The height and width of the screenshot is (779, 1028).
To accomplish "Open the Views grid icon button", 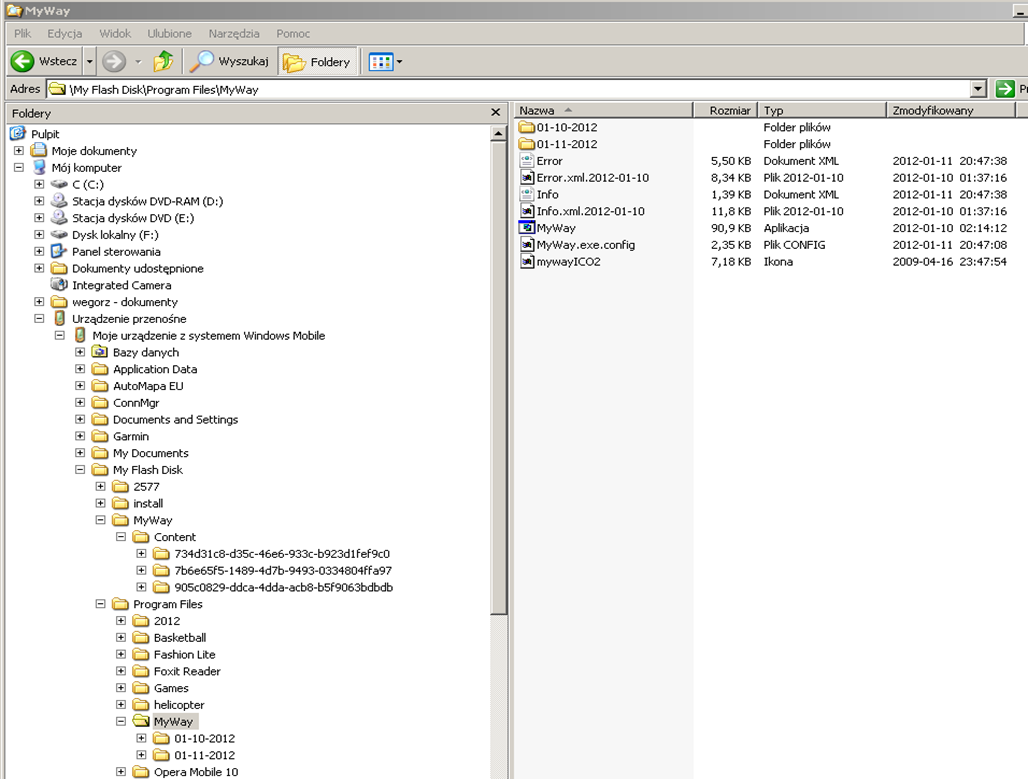I will pyautogui.click(x=381, y=62).
